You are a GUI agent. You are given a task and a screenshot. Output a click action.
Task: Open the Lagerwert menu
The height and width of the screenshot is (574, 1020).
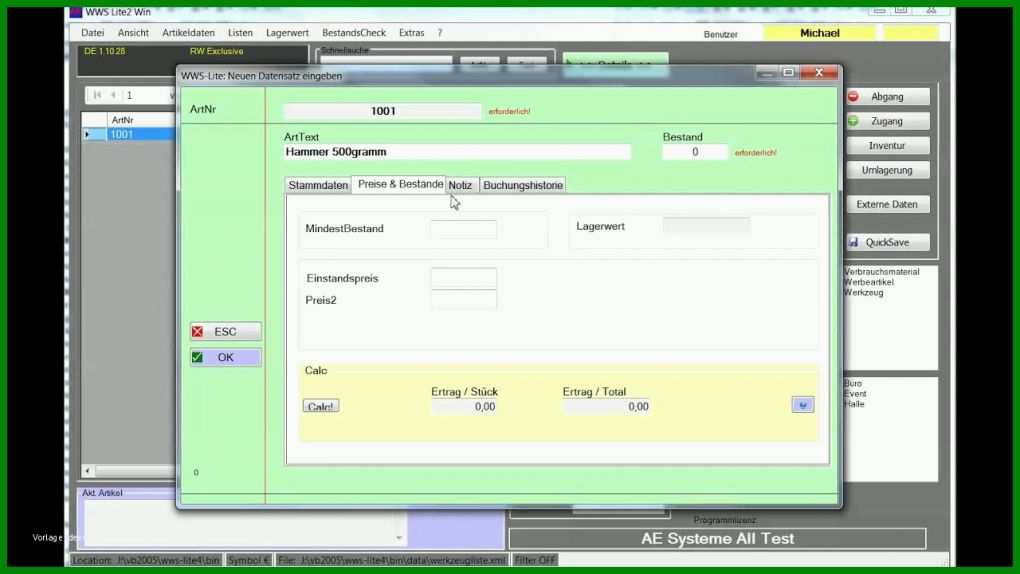coord(287,33)
